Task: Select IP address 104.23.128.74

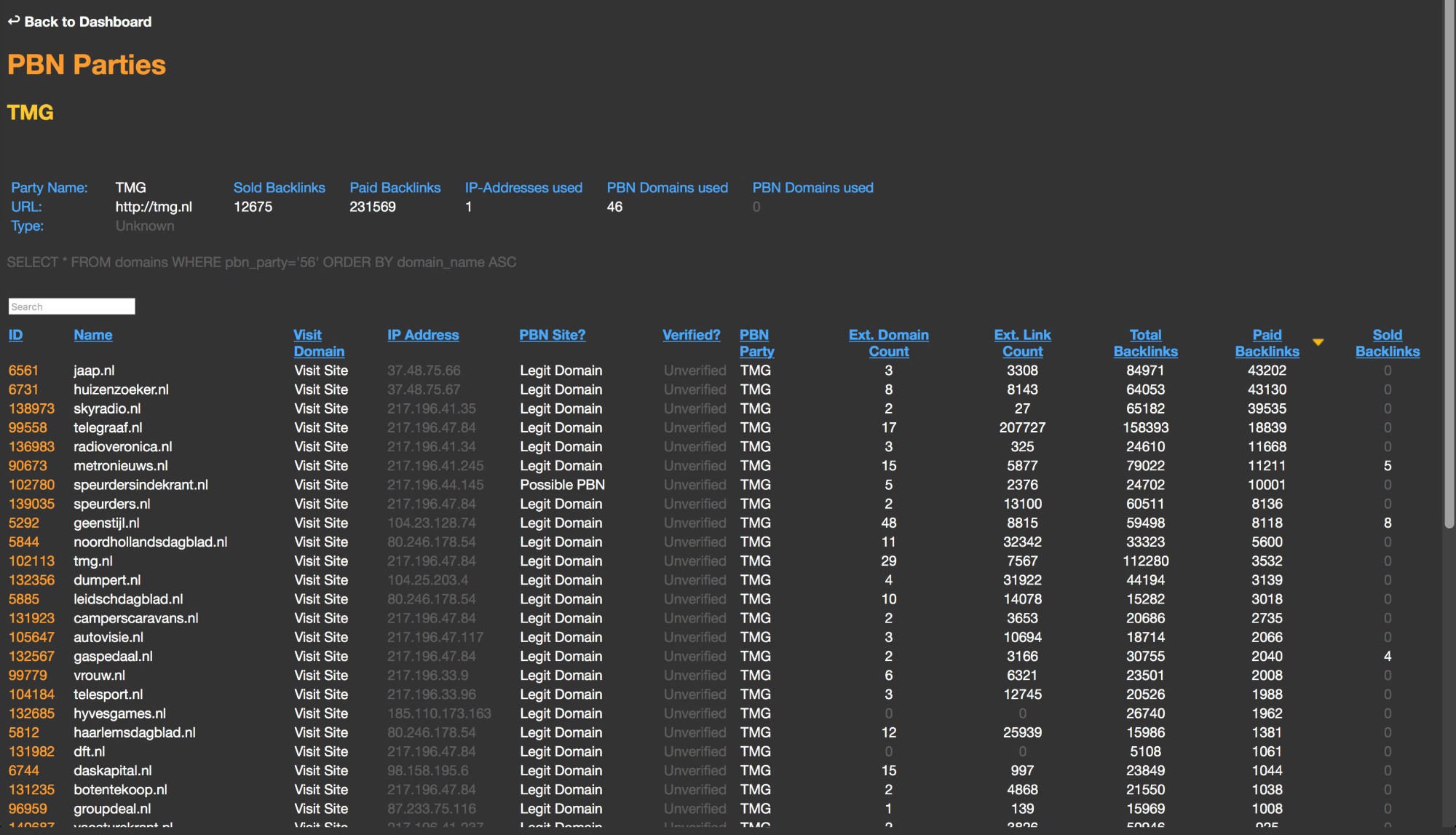Action: 432,523
